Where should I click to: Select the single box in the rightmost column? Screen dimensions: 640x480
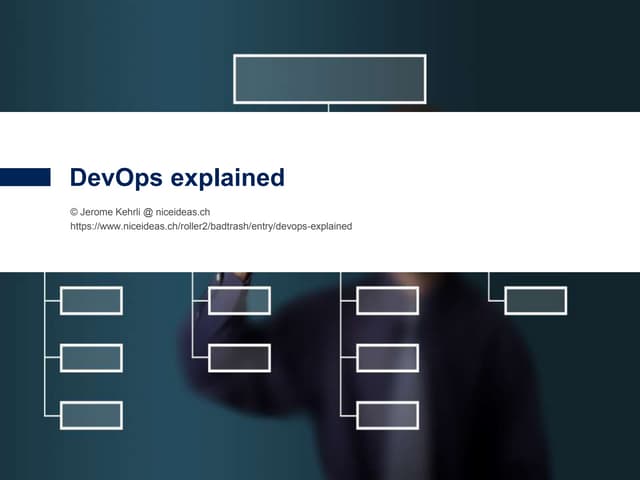535,300
